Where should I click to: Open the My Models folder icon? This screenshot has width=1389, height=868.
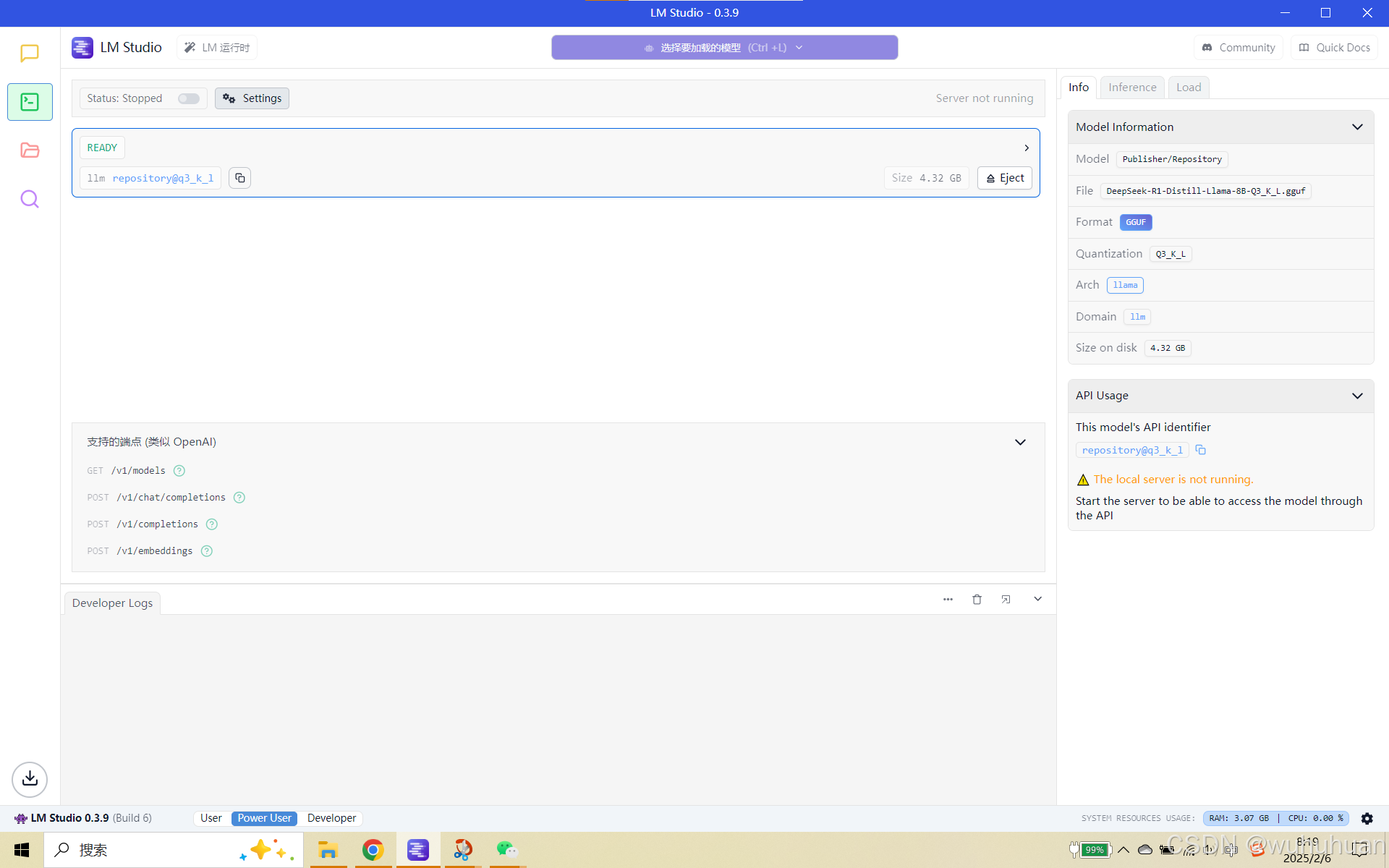[30, 150]
